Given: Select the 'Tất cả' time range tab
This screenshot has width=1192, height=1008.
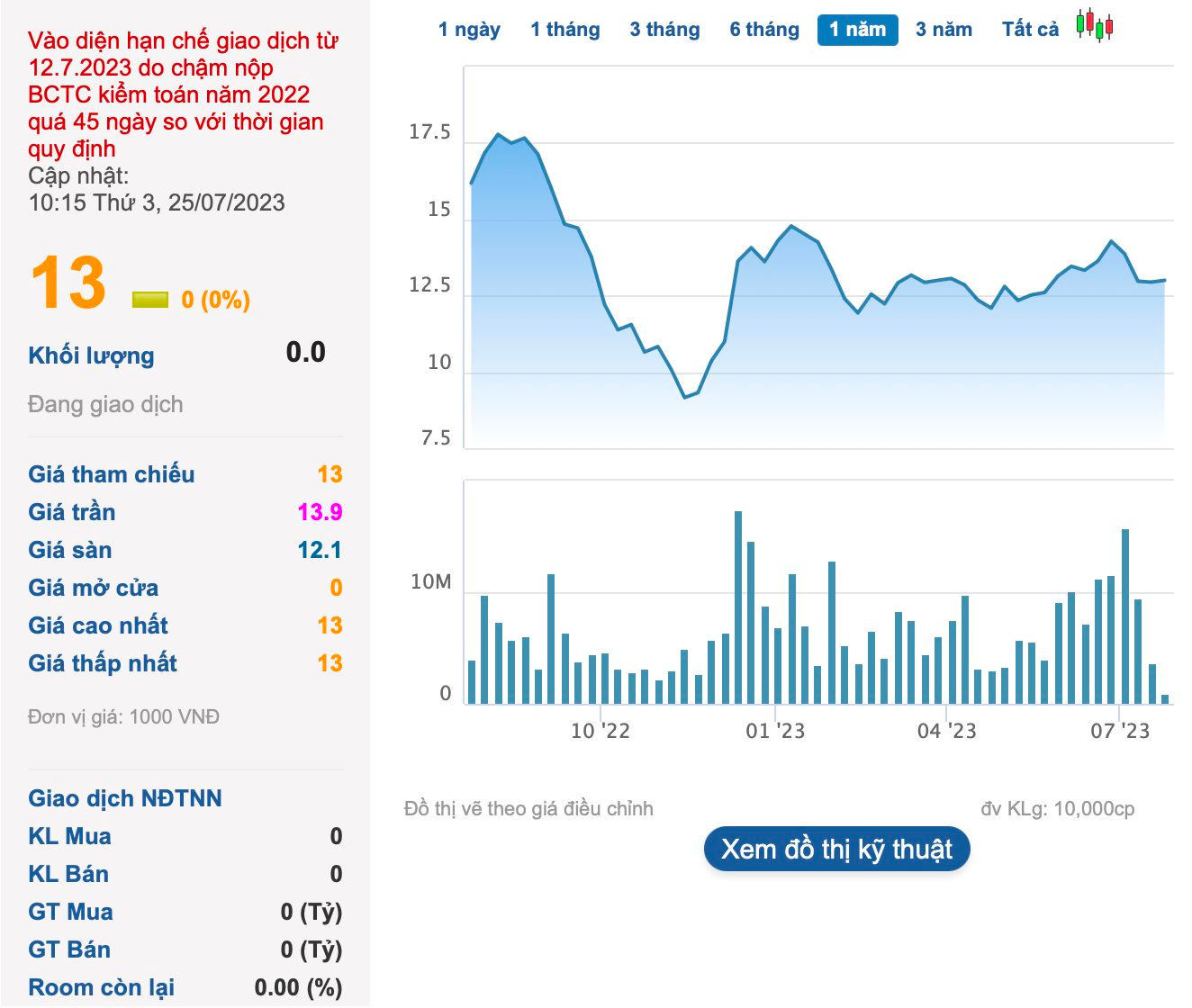Looking at the screenshot, I should tap(1030, 30).
